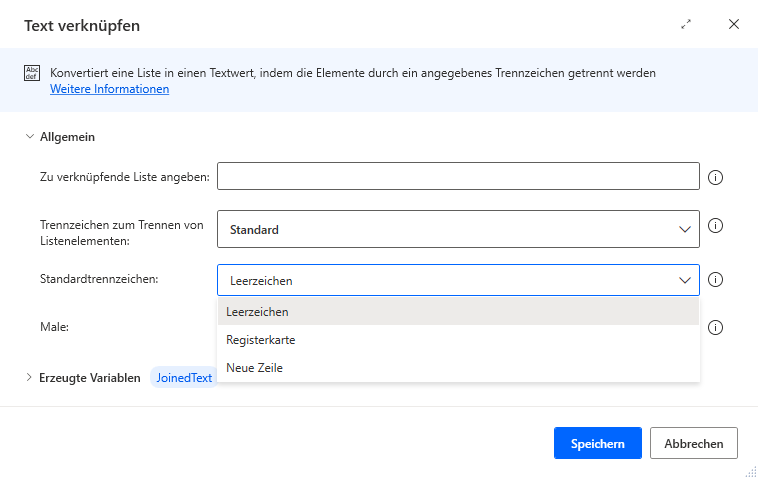Collapse the Allgemein section
758x479 pixels.
[x=29, y=137]
